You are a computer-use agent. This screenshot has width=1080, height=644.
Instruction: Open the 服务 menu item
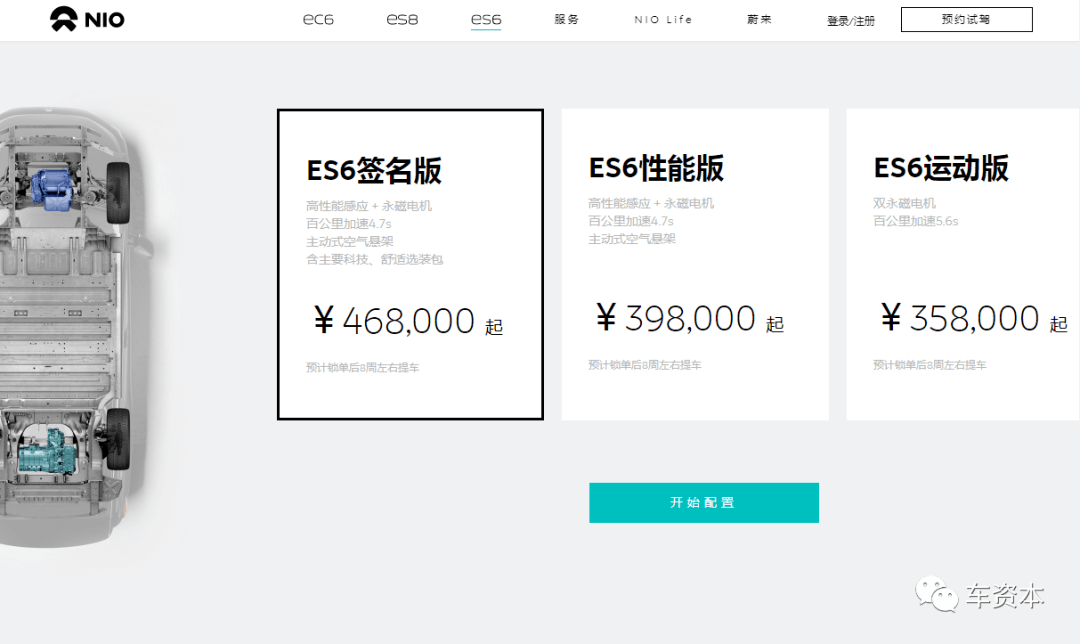(x=567, y=19)
